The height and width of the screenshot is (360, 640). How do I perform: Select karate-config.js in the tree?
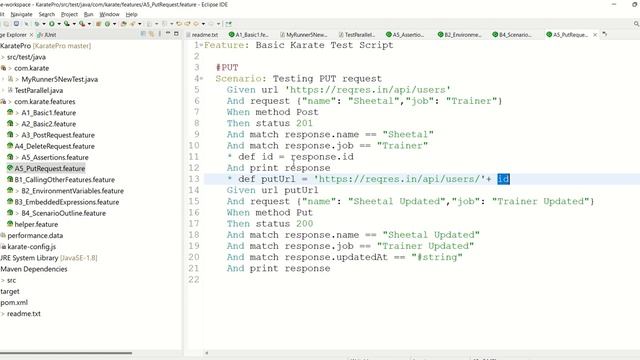31,247
